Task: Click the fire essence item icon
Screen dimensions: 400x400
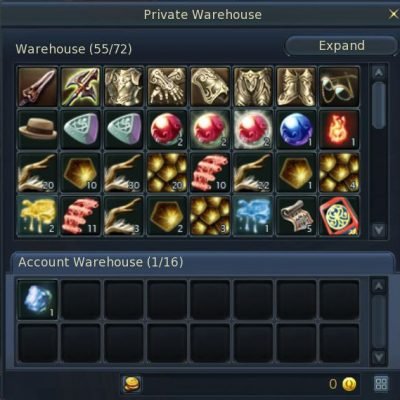Action: pyautogui.click(x=339, y=130)
